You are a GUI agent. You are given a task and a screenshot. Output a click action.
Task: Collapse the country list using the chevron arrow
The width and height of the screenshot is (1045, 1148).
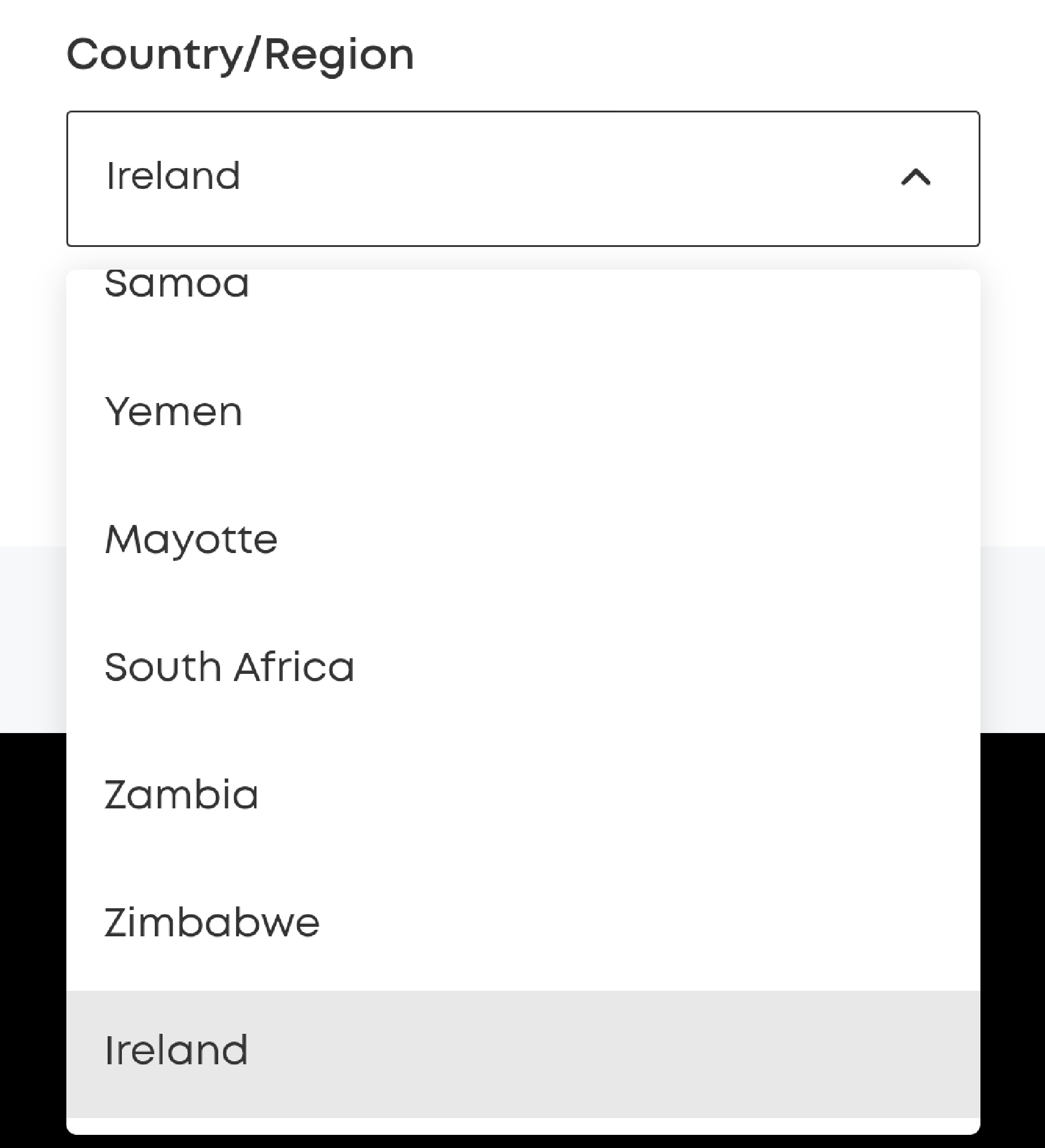pyautogui.click(x=915, y=178)
